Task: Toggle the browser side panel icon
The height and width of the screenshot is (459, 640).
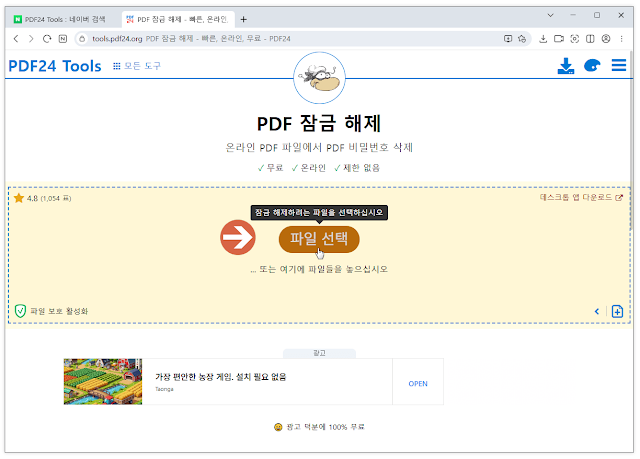Action: 590,39
